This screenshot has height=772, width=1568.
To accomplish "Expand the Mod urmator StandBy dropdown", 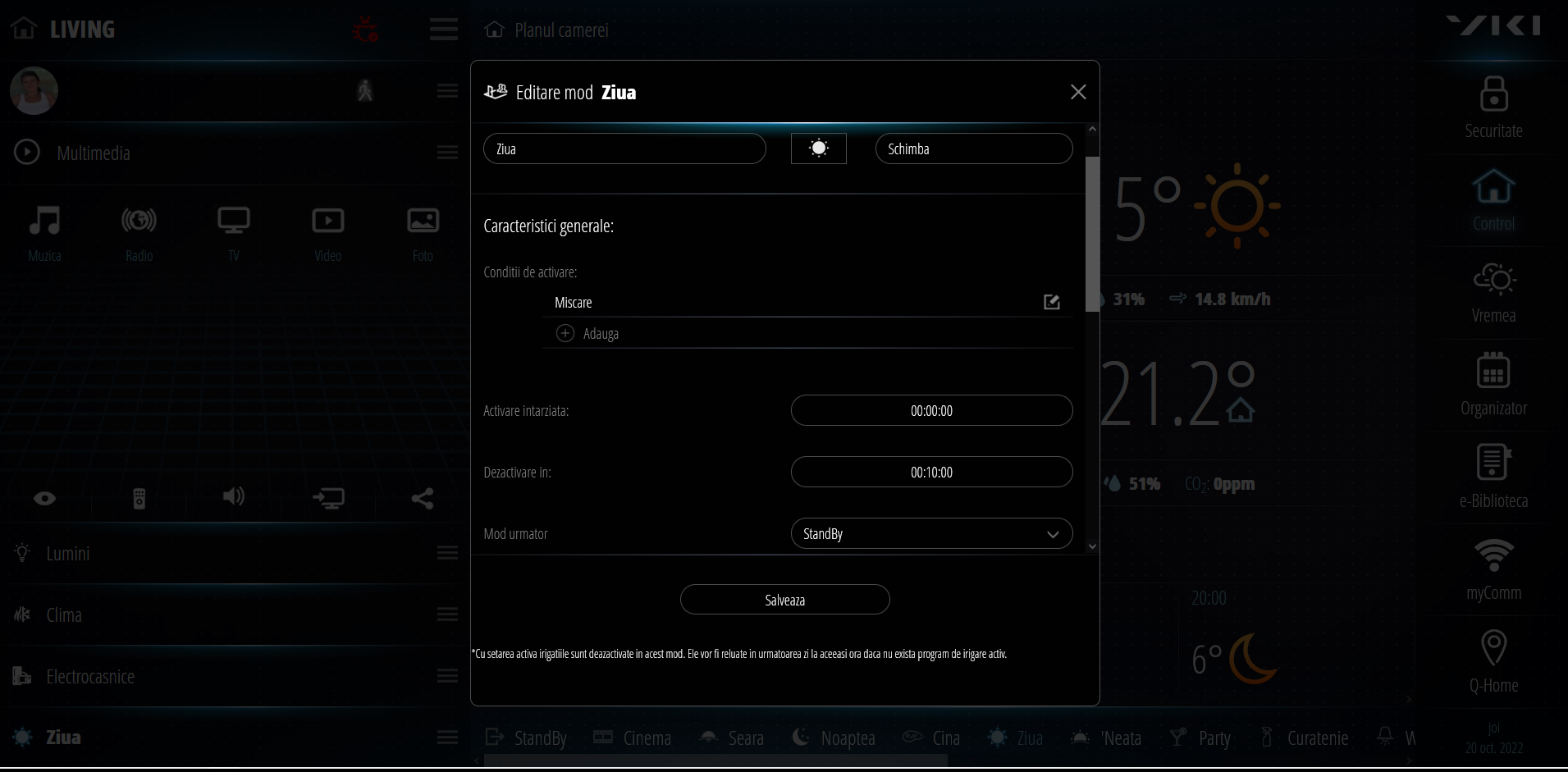I will (x=931, y=534).
